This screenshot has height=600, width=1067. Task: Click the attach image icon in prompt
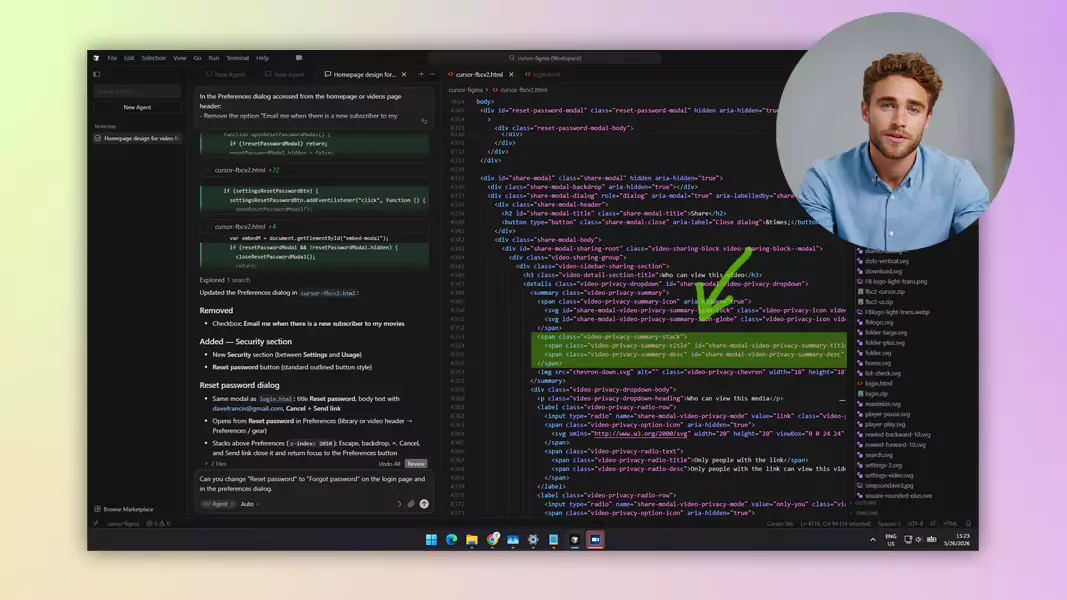[411, 504]
